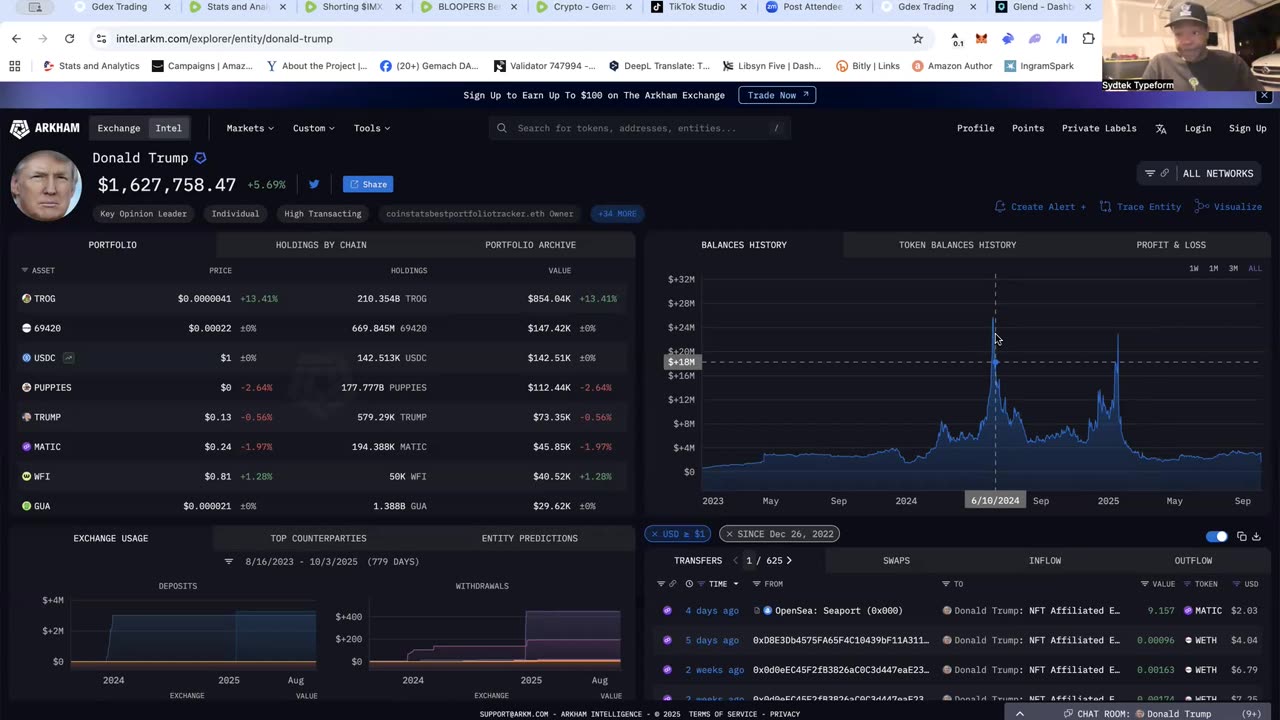
Task: Click the USDC token icon in the portfolio
Action: (x=27, y=358)
